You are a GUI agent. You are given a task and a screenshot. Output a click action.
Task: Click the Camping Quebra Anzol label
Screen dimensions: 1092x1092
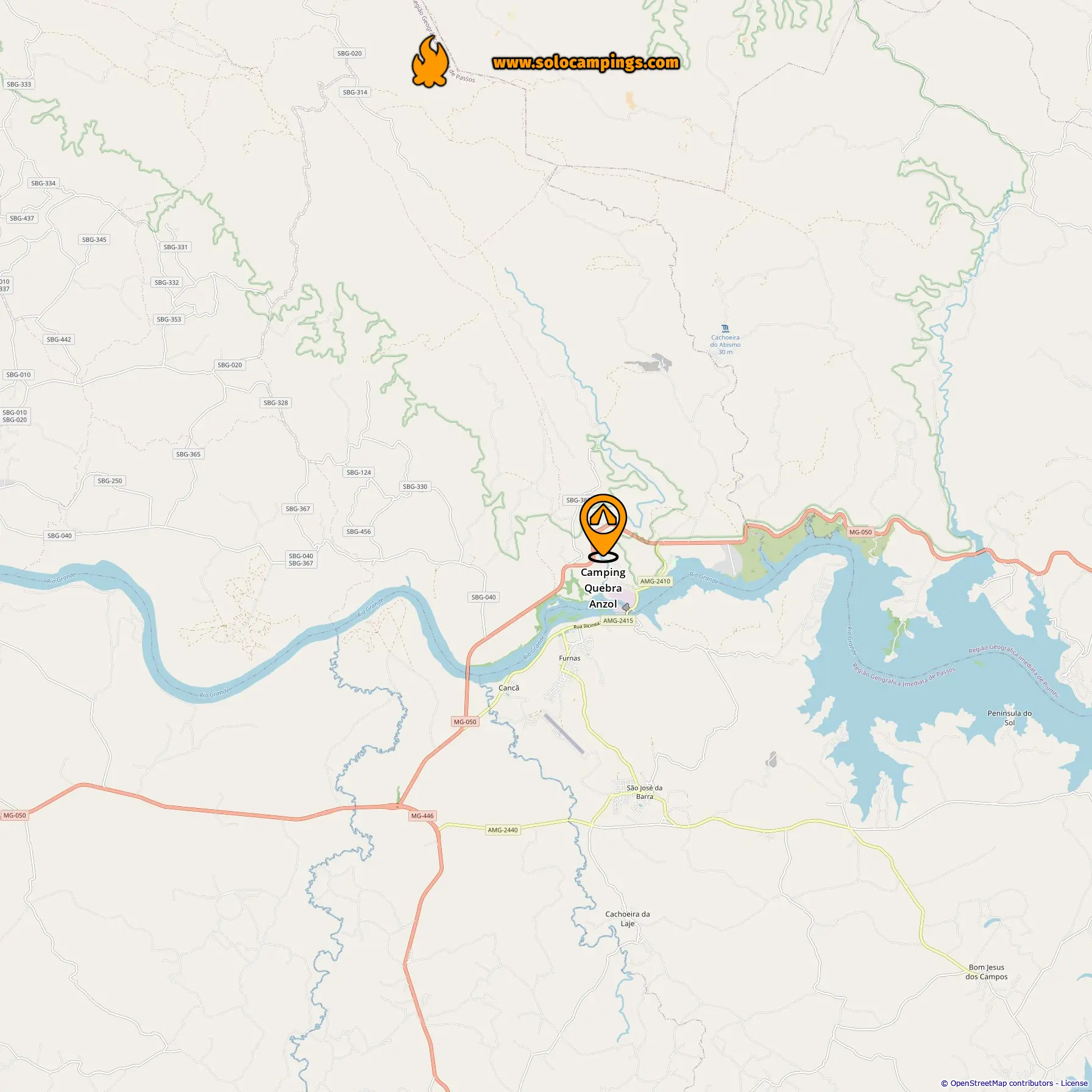[x=603, y=588]
